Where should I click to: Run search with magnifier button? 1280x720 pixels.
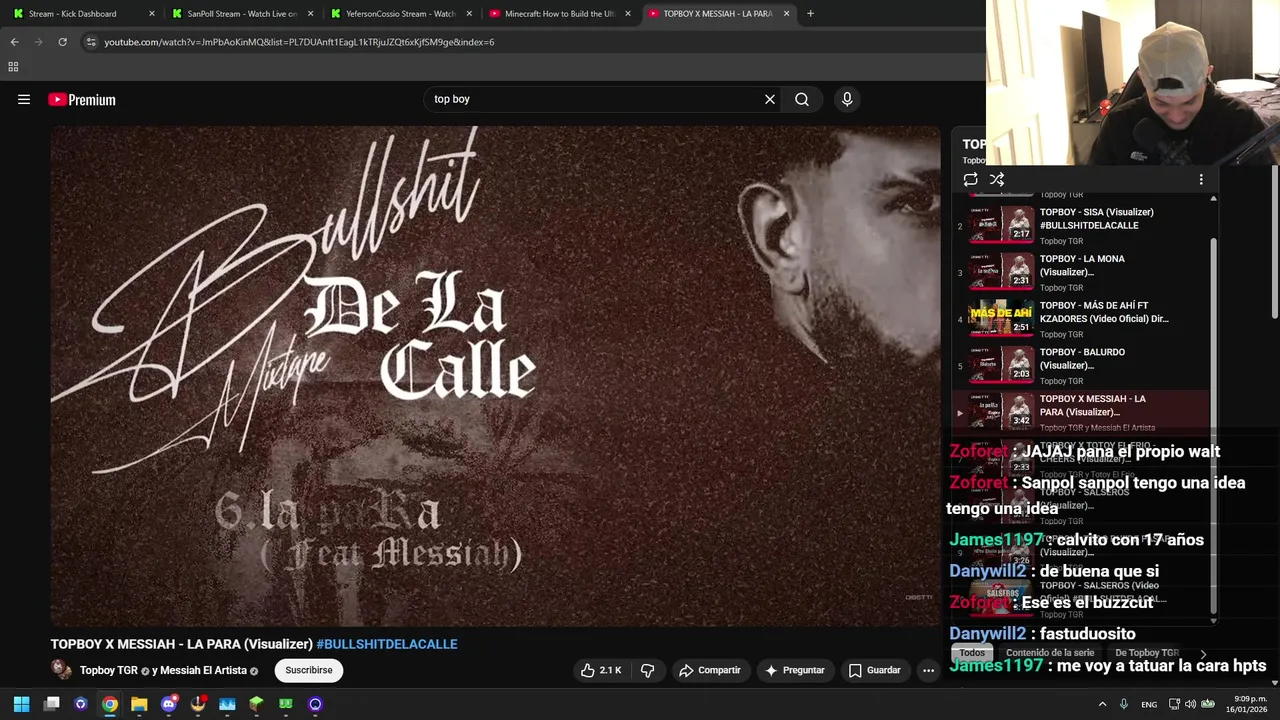click(802, 99)
